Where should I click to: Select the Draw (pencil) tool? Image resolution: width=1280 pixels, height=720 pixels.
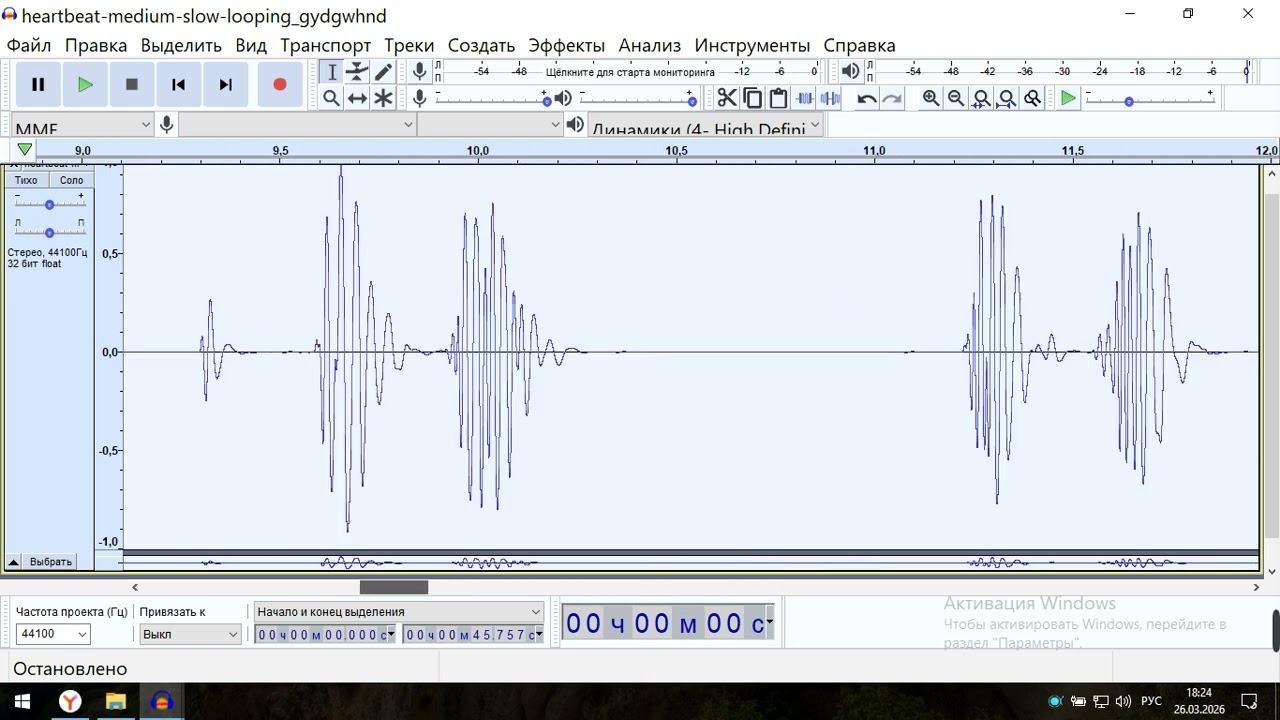383,72
